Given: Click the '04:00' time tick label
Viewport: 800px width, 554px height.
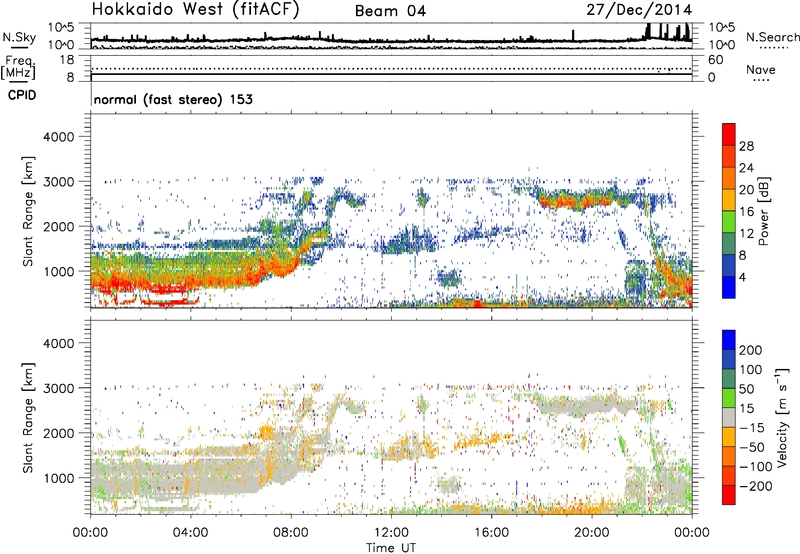Looking at the screenshot, I should (x=190, y=533).
